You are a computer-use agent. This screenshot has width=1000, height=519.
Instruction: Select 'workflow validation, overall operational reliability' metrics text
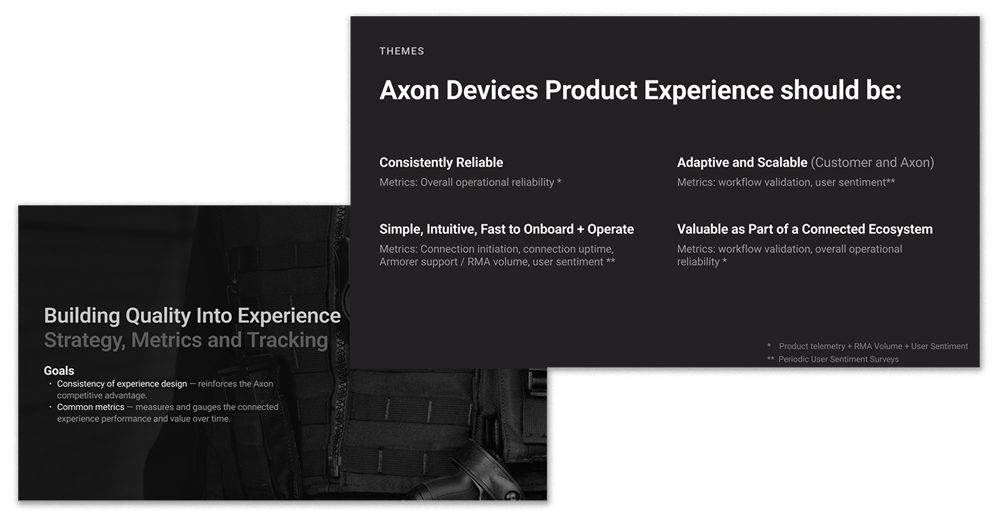pyautogui.click(x=790, y=256)
